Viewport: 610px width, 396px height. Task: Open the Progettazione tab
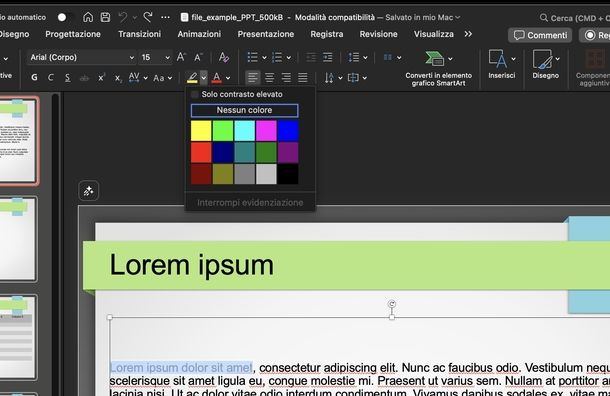(73, 34)
